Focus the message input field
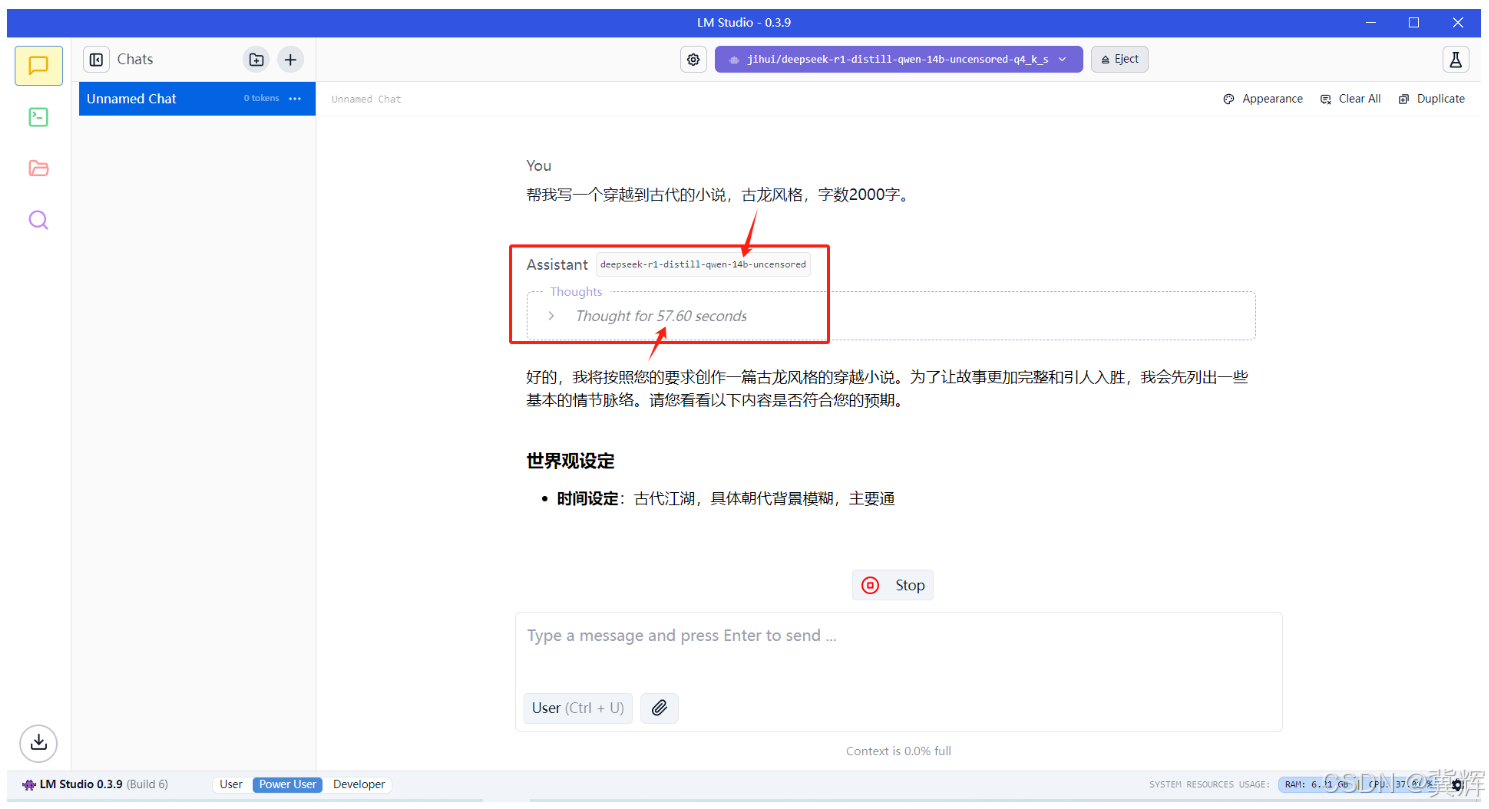The image size is (1489, 809). click(x=898, y=636)
